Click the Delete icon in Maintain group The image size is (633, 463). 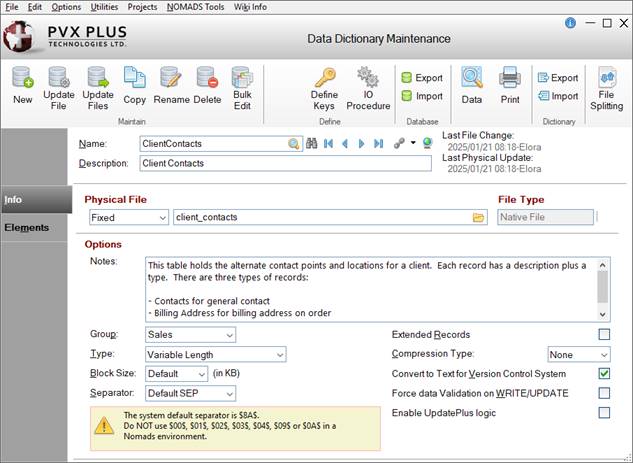click(x=207, y=80)
